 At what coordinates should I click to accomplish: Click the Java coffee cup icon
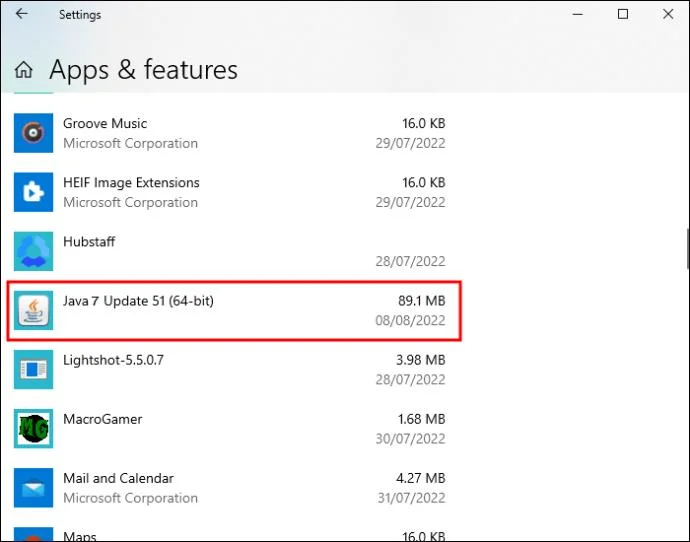click(33, 310)
